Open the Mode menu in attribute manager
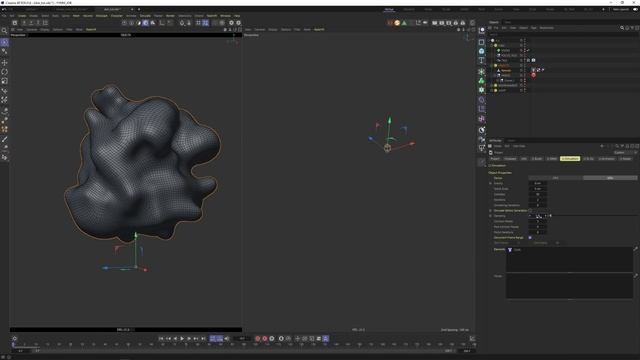The image size is (640, 360). pyautogui.click(x=498, y=146)
